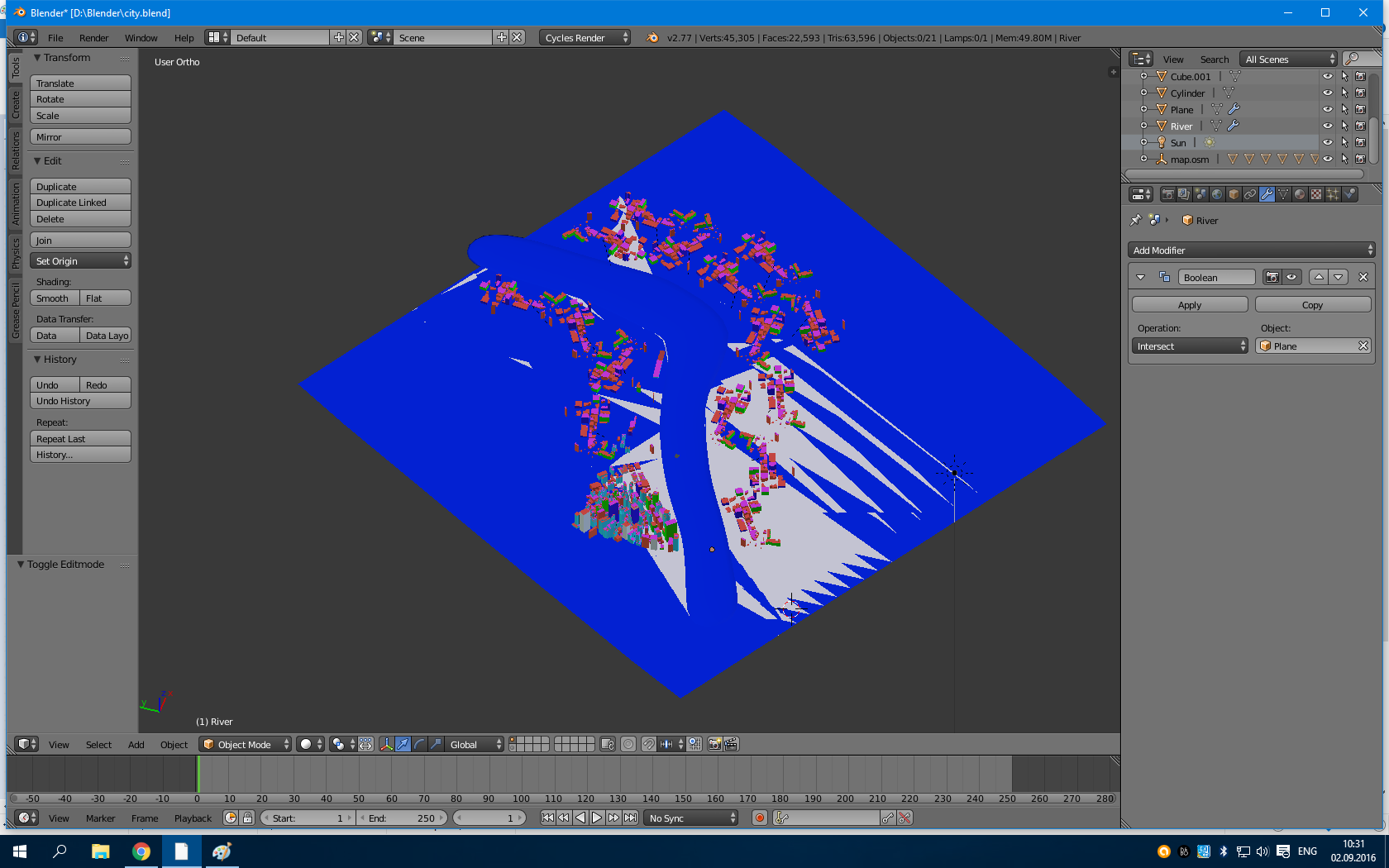Open the Global orientation dropdown
The width and height of the screenshot is (1389, 868).
(475, 744)
